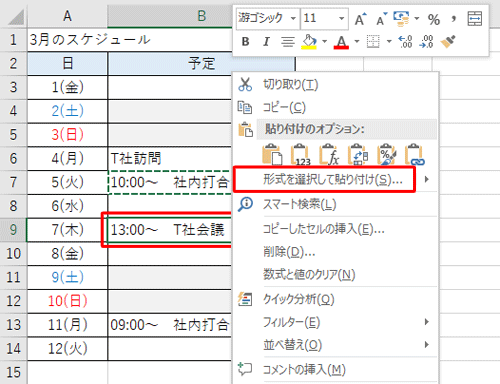
Task: Select Paste Formulas fx icon
Action: [329, 154]
